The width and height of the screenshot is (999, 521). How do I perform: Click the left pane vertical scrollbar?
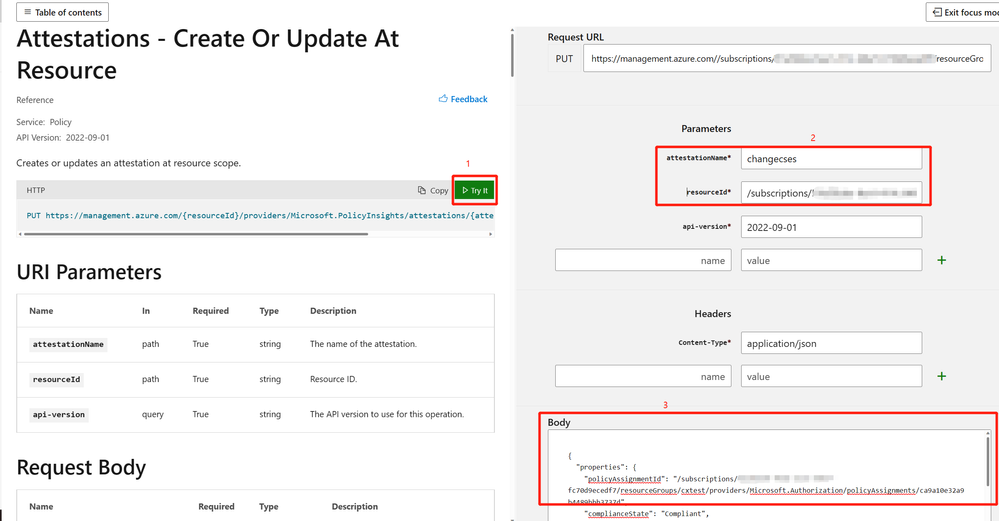[x=512, y=54]
